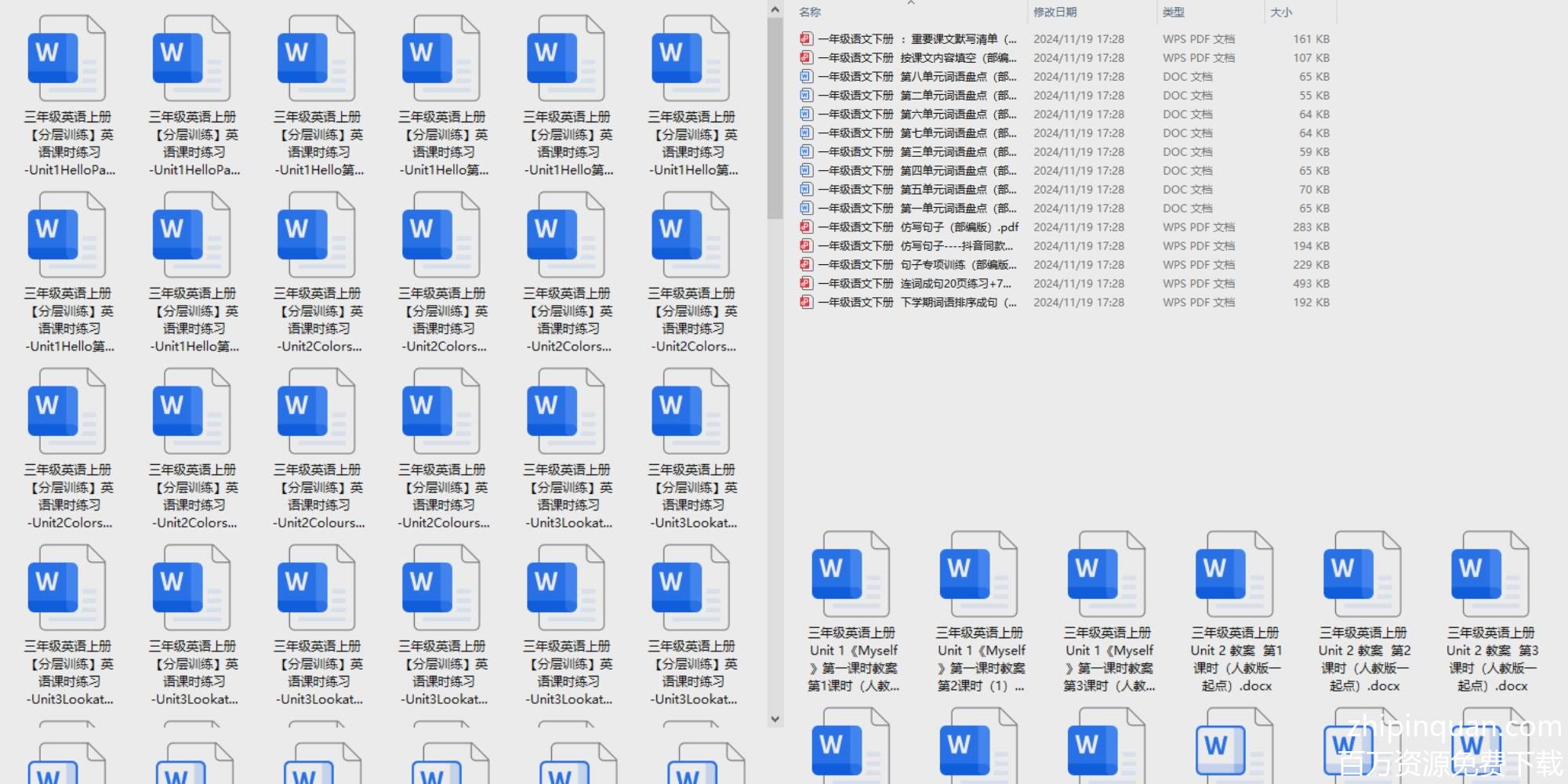
Task: Select the Unit 2 教案 第2课时 document icon
Action: click(x=1362, y=575)
